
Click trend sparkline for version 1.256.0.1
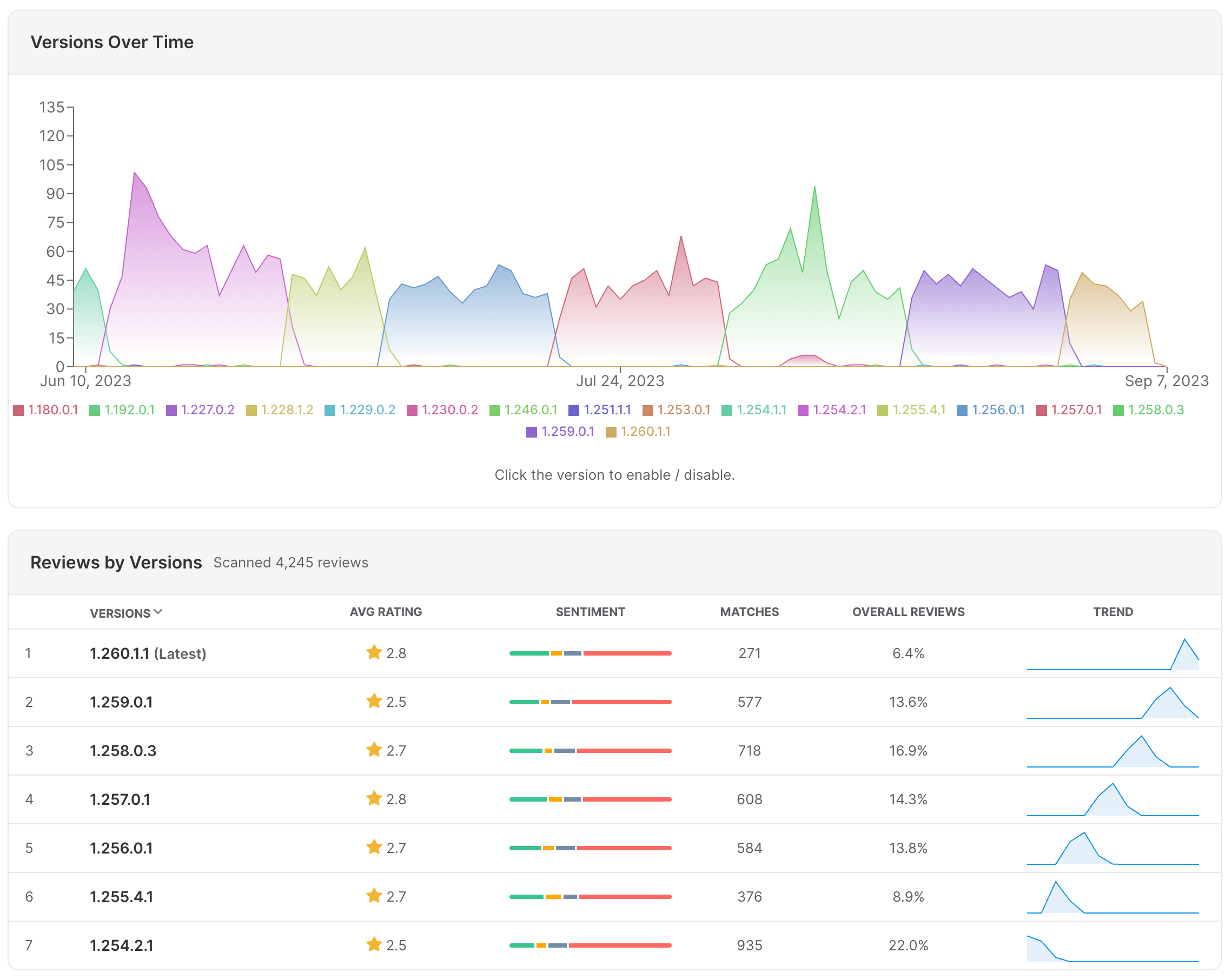1112,848
